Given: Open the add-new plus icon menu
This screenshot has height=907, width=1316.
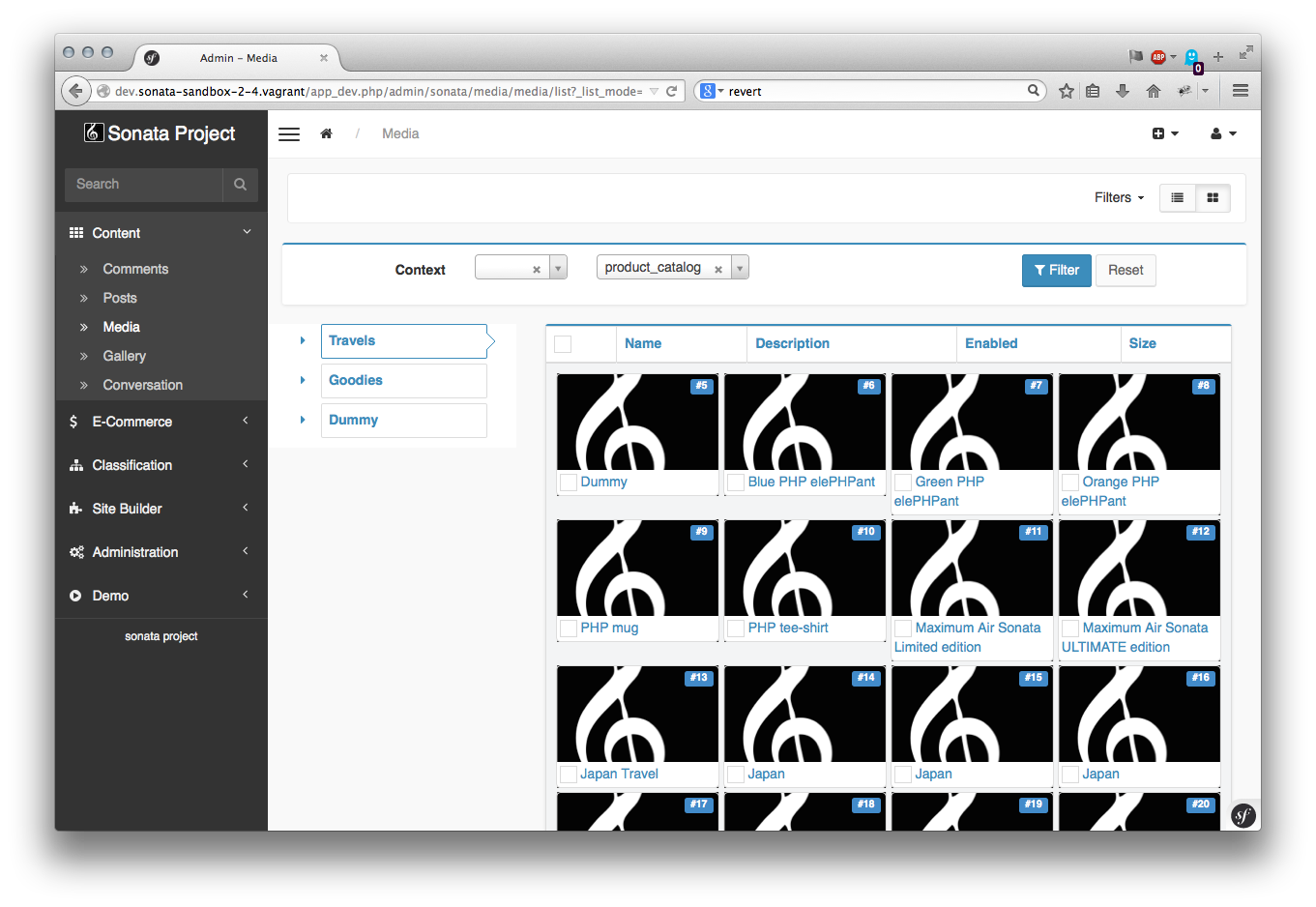Looking at the screenshot, I should [1164, 134].
